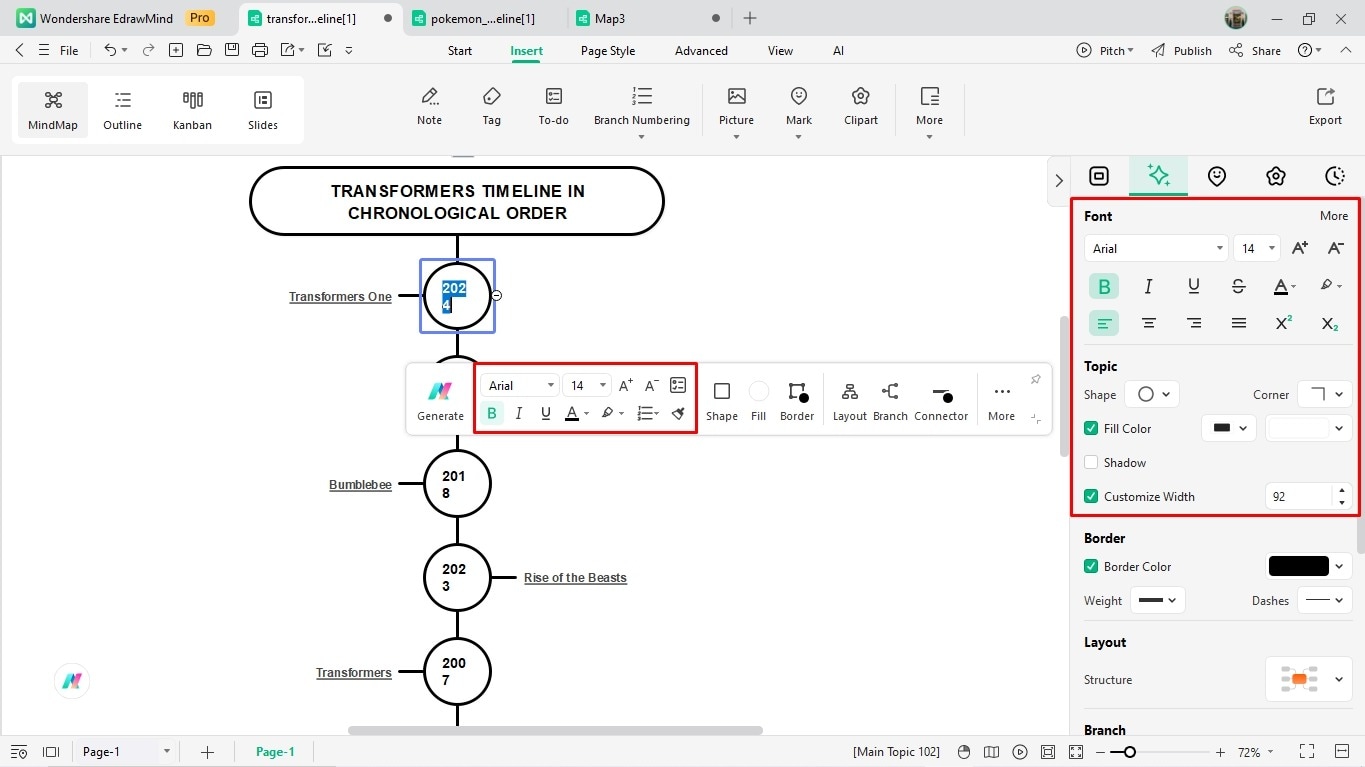Screen dimensions: 1365x767
Task: Open the emoji sticker panel tab
Action: point(1217,176)
